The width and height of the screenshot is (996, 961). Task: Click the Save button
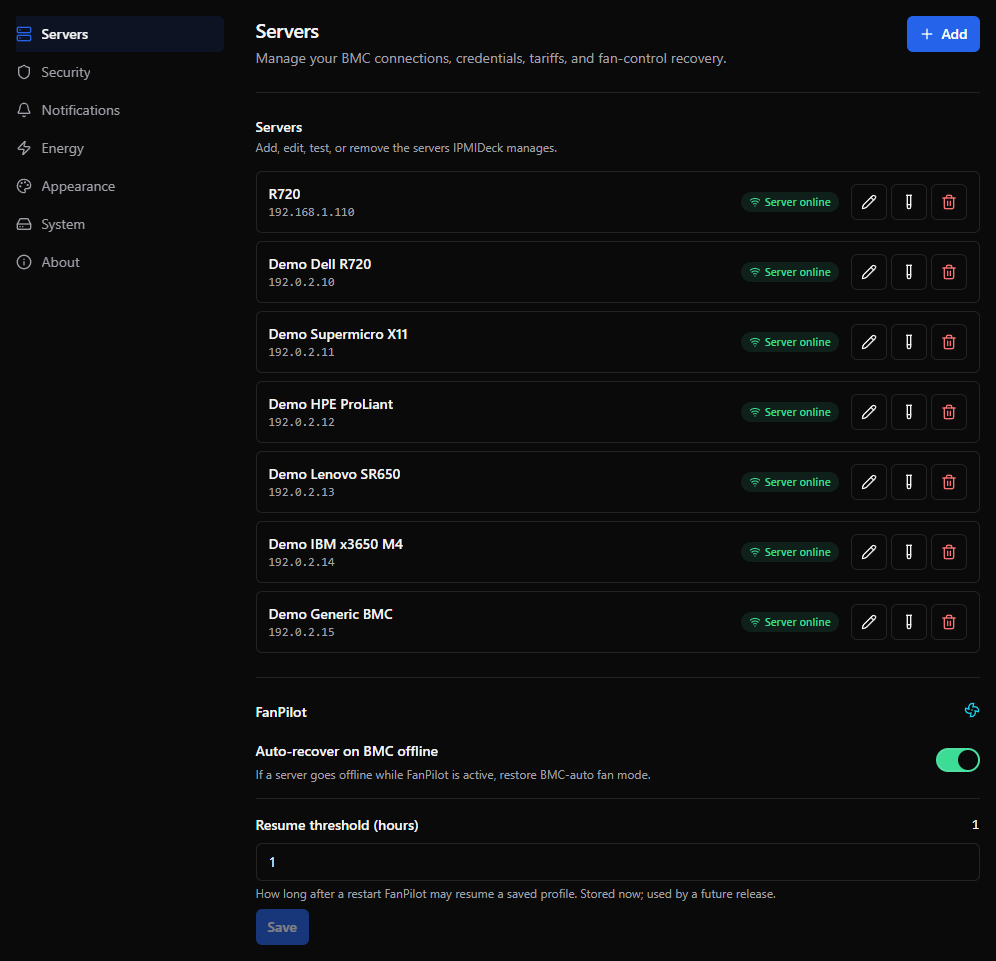(x=282, y=927)
